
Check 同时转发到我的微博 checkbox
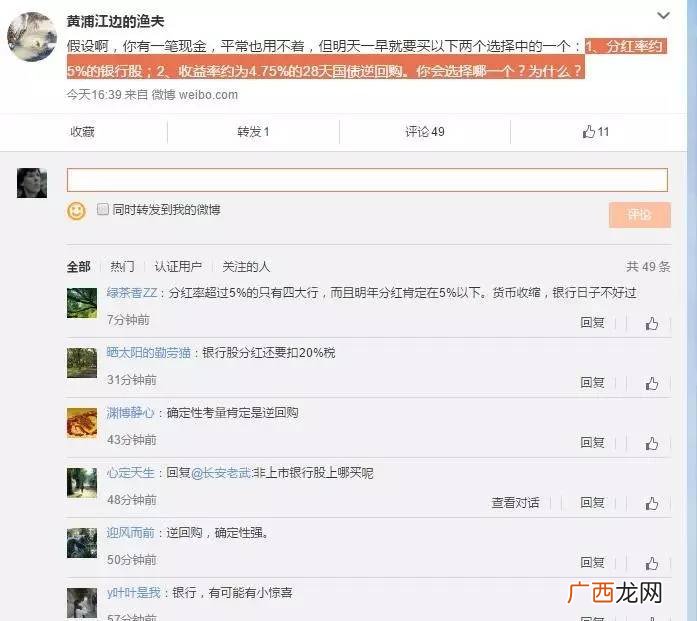(103, 209)
